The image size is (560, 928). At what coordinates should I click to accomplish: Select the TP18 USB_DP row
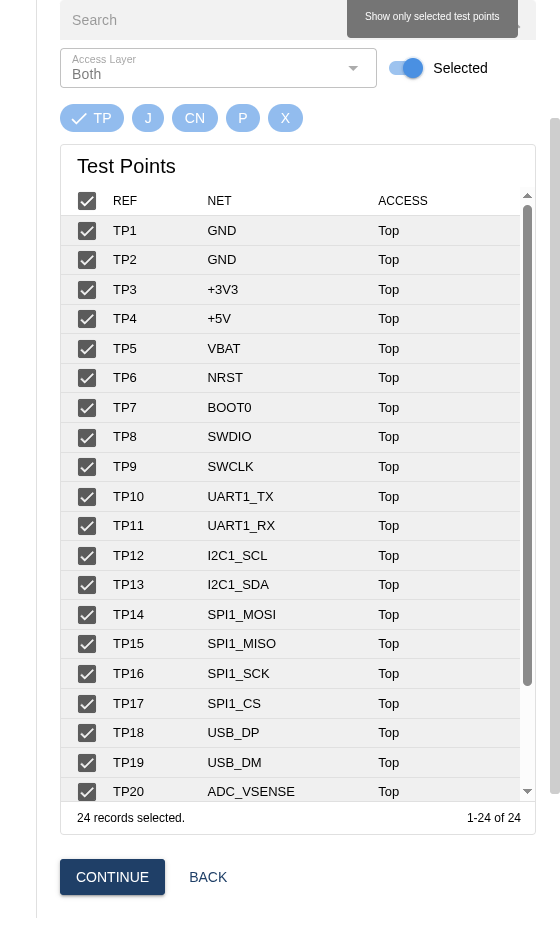click(x=290, y=733)
